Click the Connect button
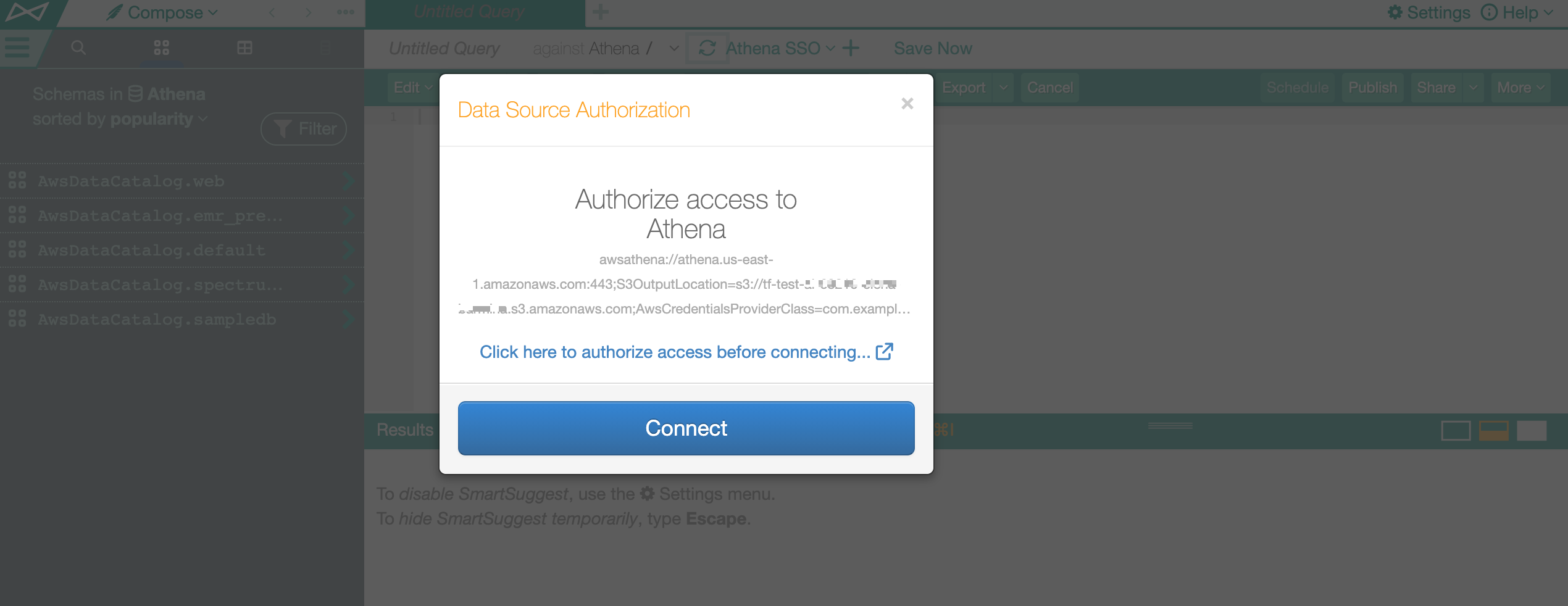 (686, 428)
